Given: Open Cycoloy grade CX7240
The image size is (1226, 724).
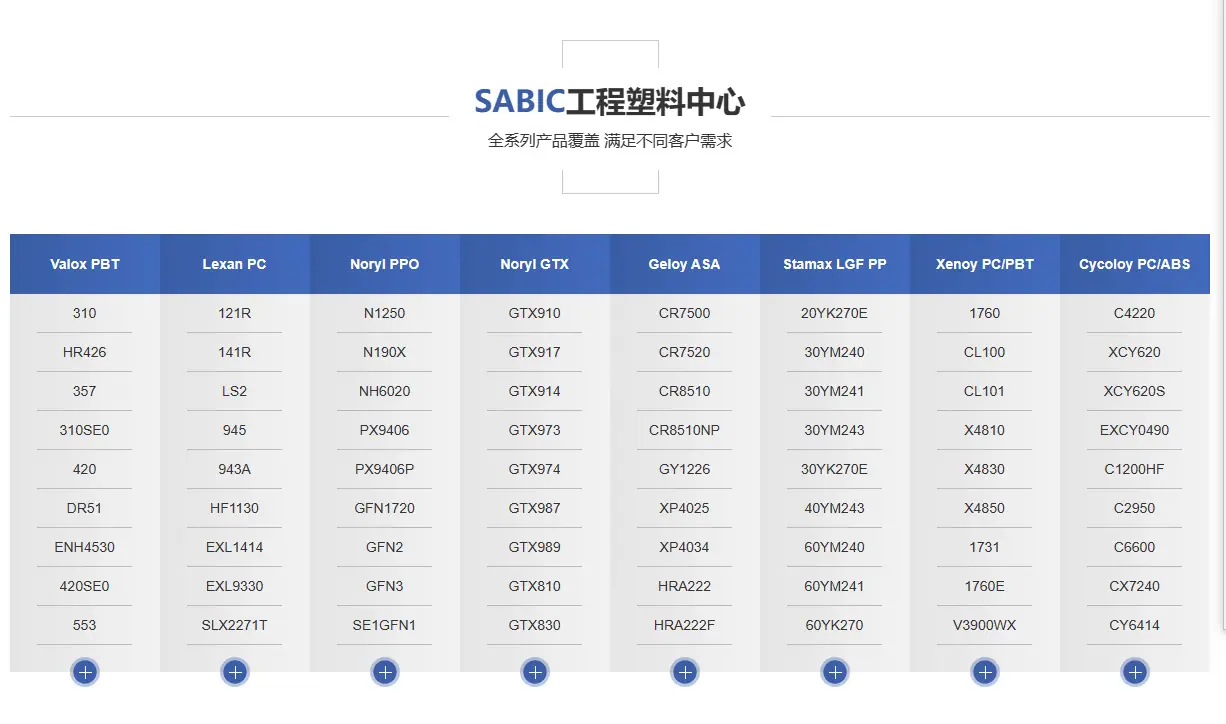Looking at the screenshot, I should coord(1135,586).
